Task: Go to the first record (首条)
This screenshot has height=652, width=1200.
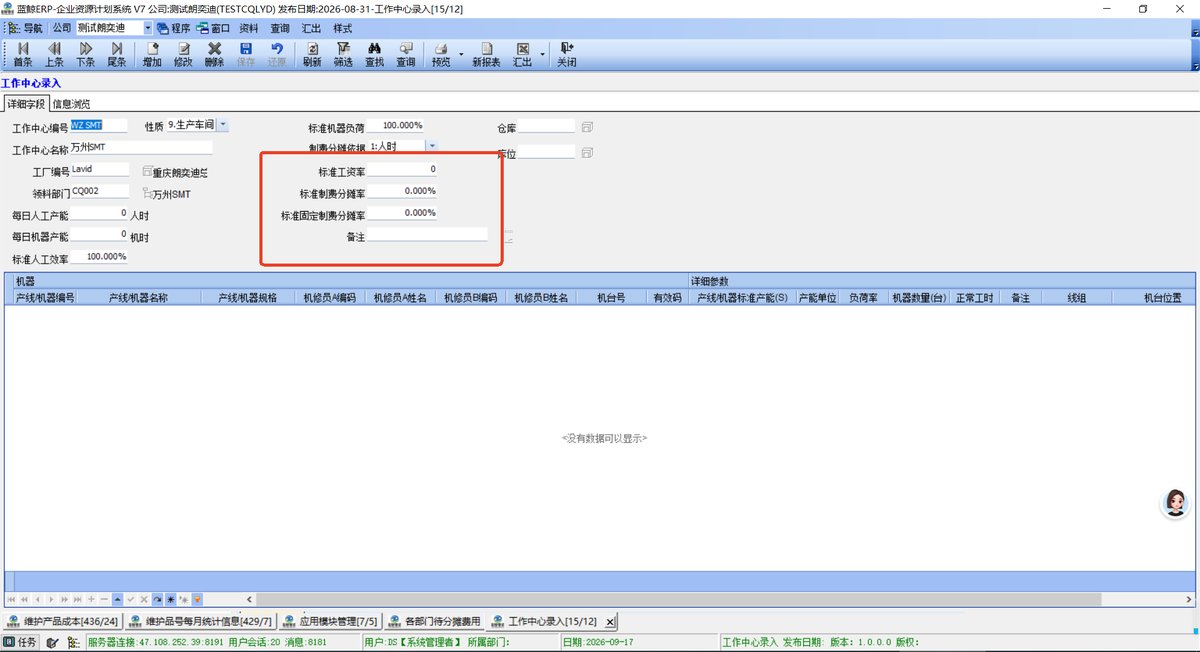Action: point(23,54)
